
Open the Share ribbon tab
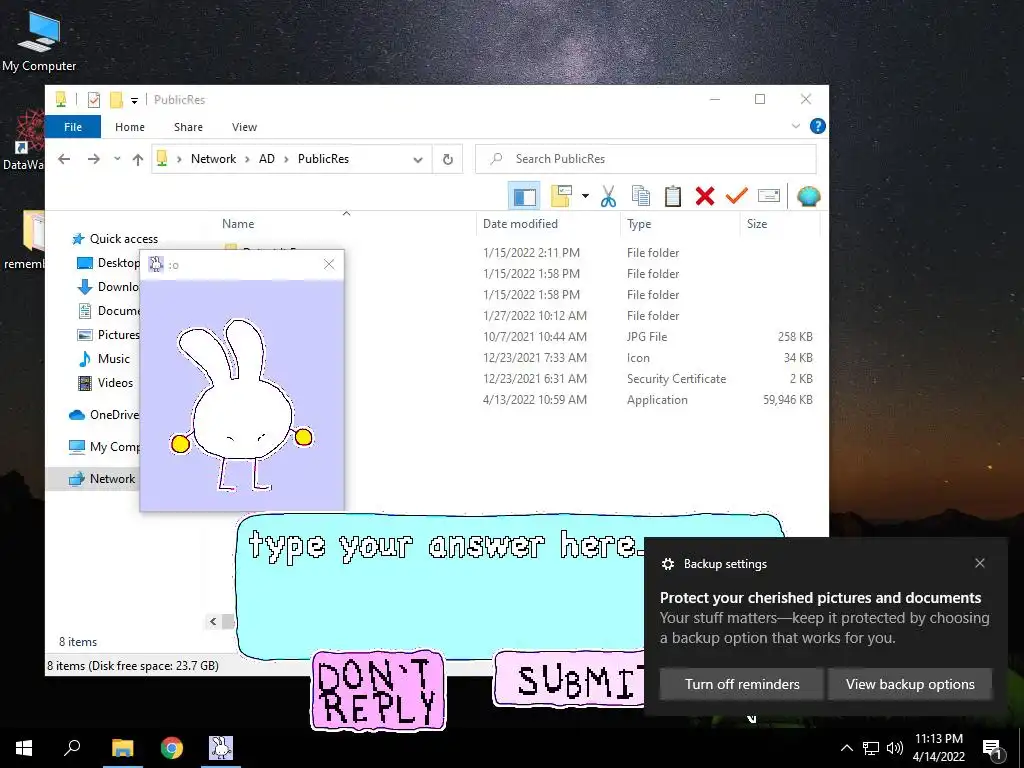tap(188, 127)
